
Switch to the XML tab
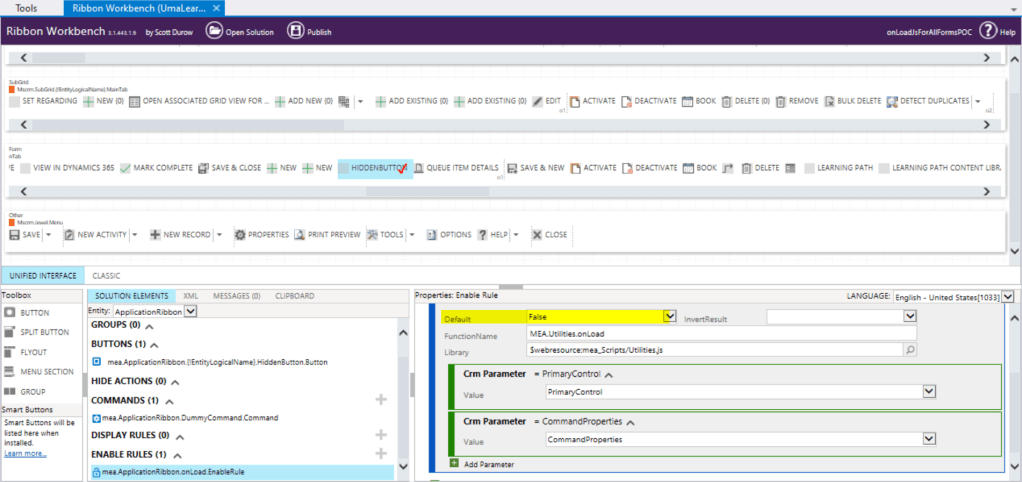pyautogui.click(x=190, y=296)
